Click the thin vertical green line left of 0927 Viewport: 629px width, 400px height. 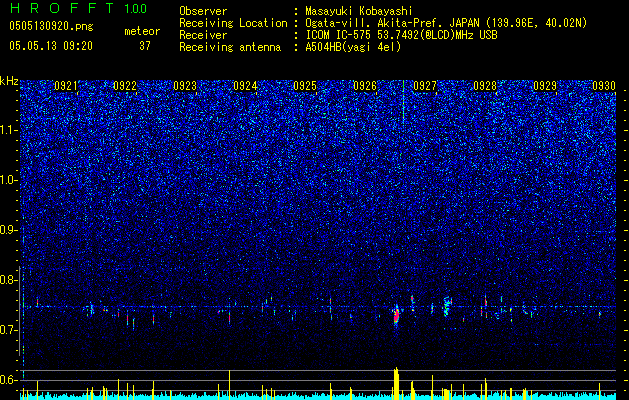tap(403, 100)
